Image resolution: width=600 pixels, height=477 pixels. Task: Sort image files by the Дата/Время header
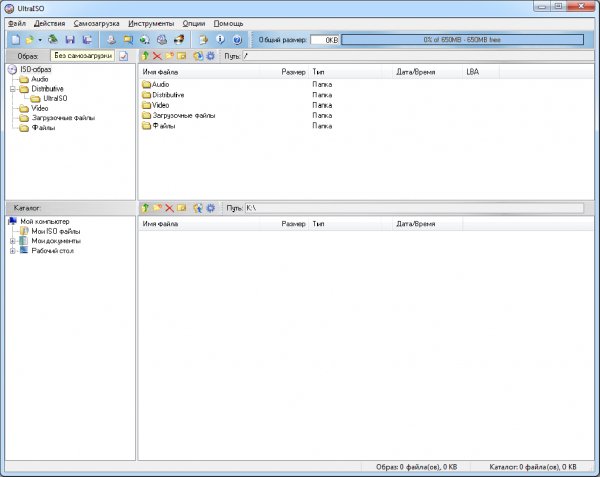pyautogui.click(x=427, y=72)
